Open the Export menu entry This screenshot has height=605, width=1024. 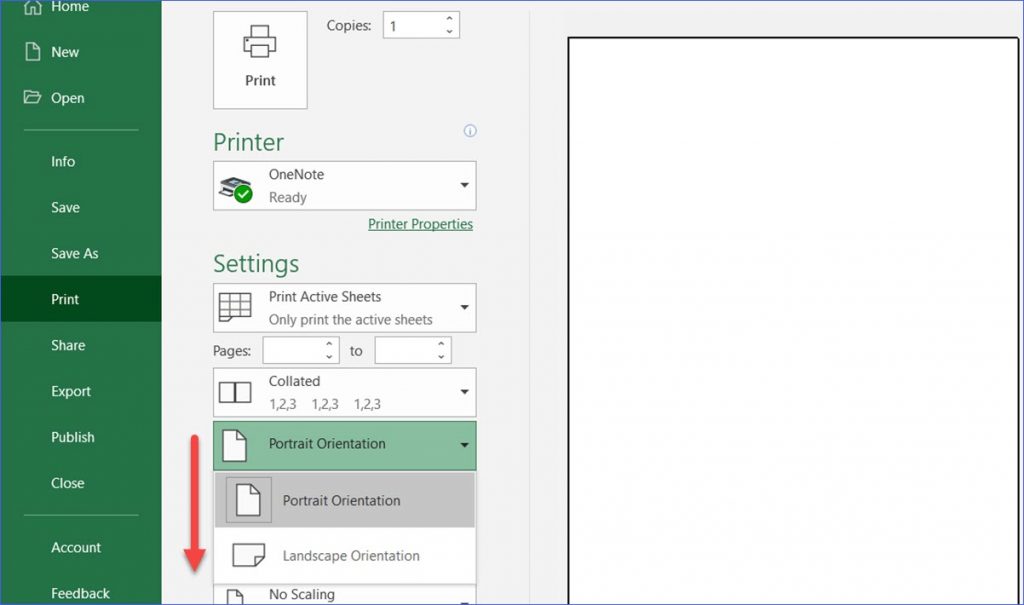[x=70, y=391]
